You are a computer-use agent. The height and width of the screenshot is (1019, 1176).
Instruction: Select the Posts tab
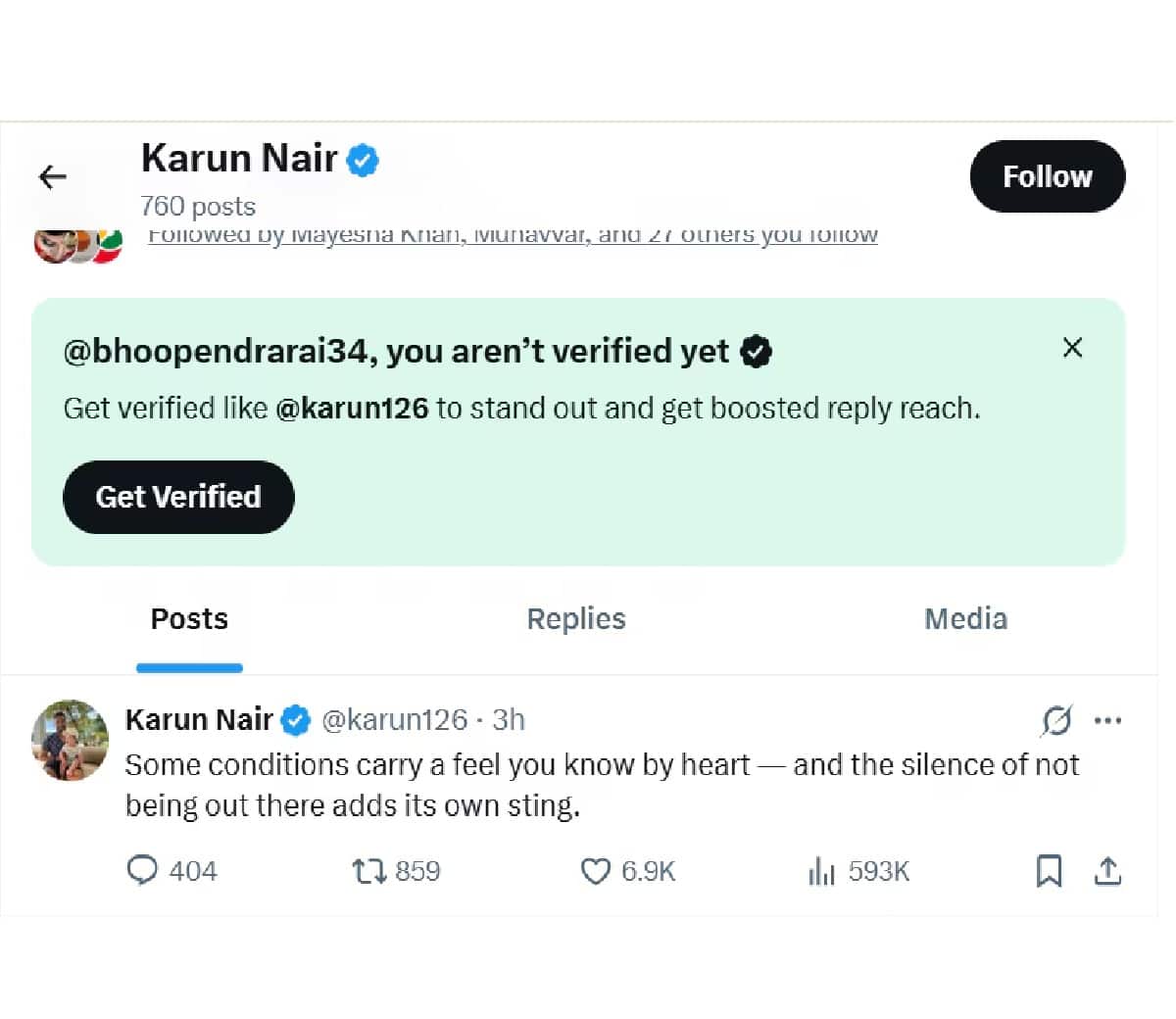coord(189,619)
